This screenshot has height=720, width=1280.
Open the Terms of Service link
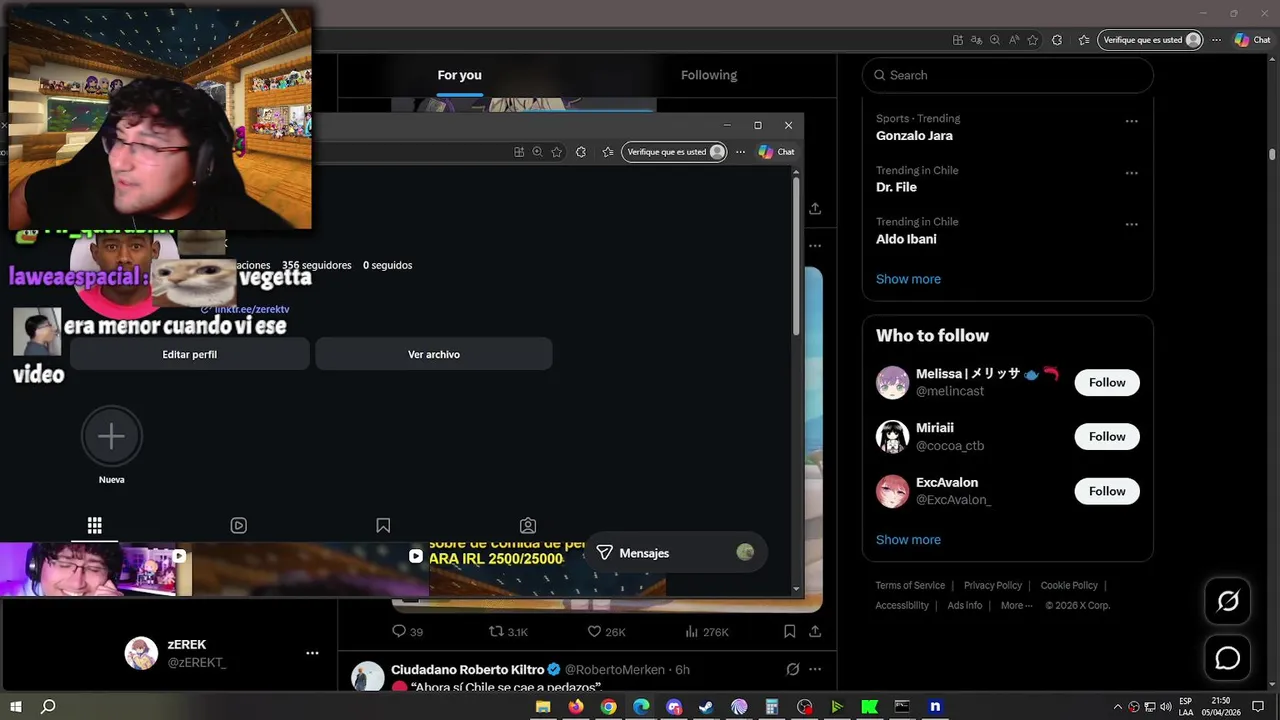click(x=910, y=586)
